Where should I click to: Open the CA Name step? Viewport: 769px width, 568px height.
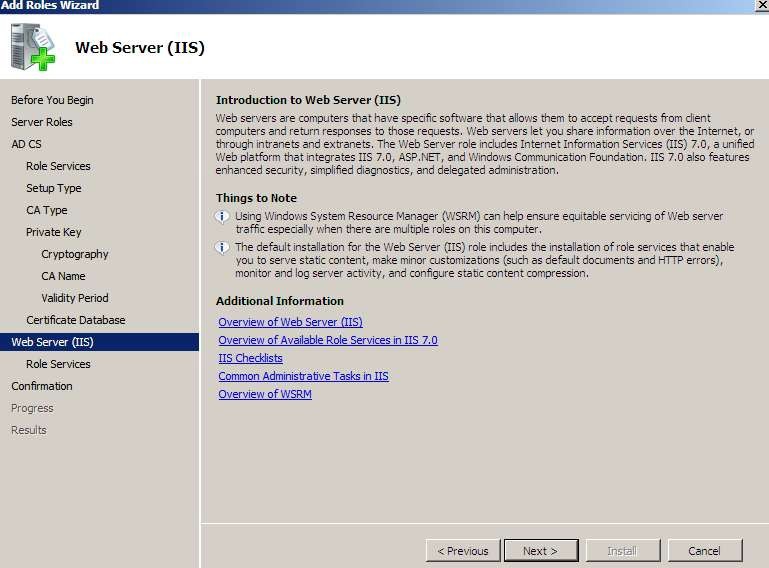click(63, 276)
